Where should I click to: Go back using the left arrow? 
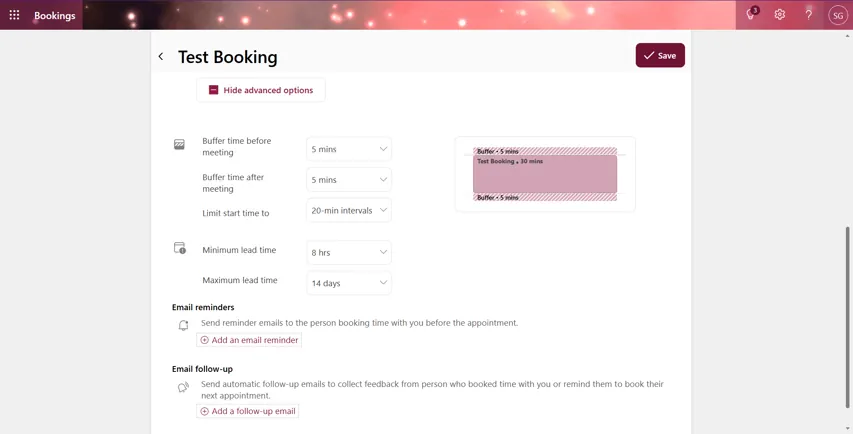tap(160, 56)
